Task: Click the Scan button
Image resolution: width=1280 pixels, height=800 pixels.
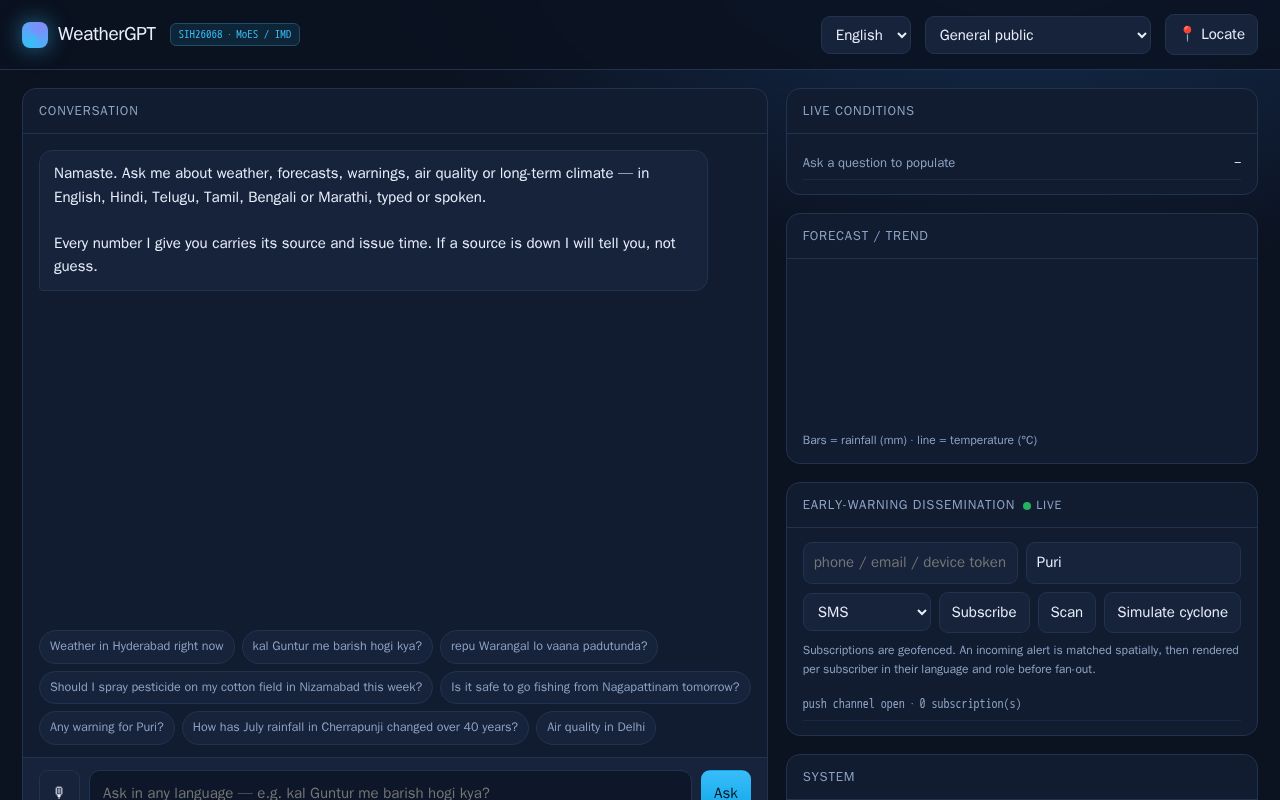Action: pos(1067,612)
